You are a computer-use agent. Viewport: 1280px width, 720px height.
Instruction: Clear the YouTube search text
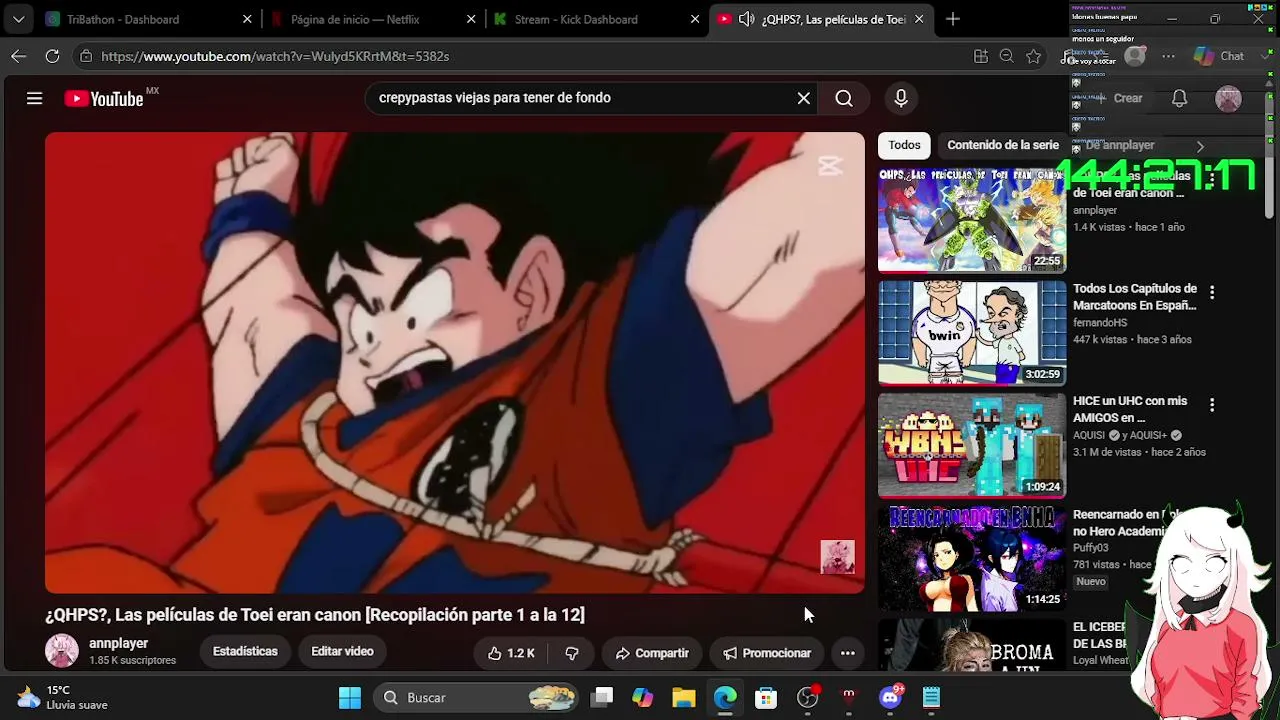(x=803, y=98)
